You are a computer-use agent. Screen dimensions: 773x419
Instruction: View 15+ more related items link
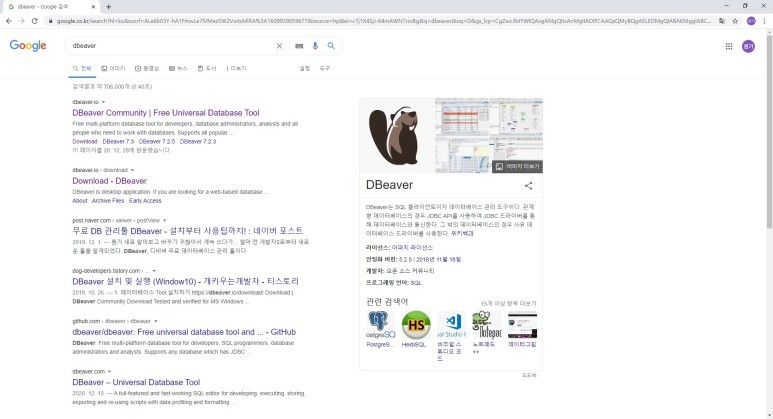point(508,304)
